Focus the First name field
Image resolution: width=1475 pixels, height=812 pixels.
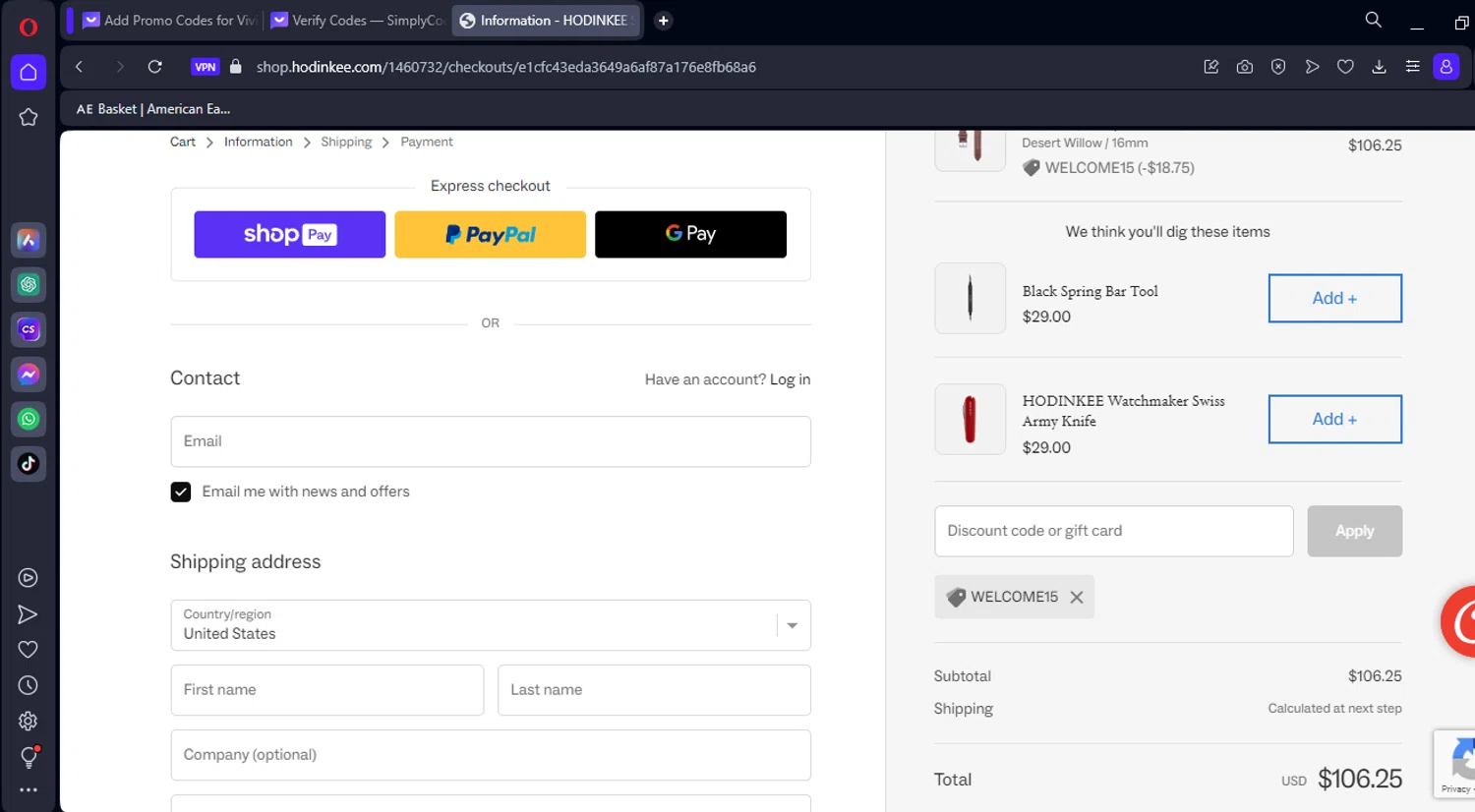click(327, 690)
